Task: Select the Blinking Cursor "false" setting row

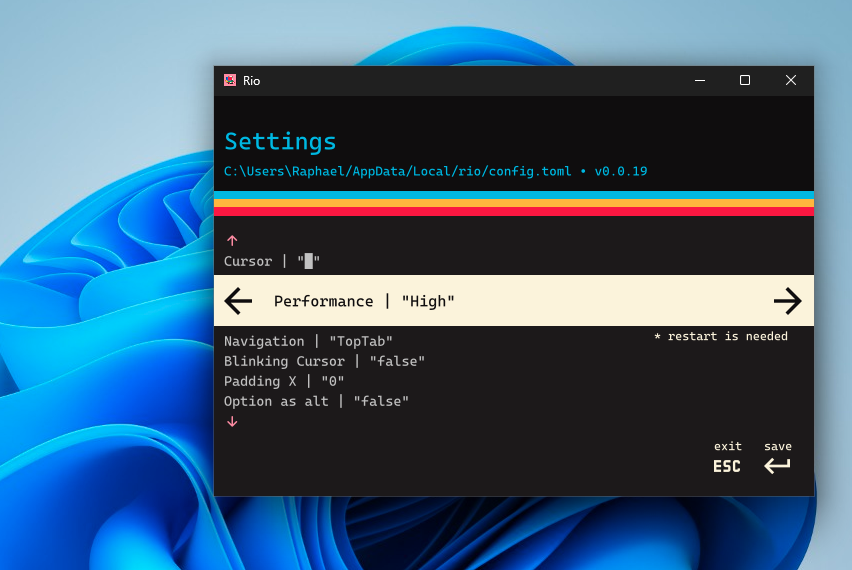Action: click(x=324, y=361)
